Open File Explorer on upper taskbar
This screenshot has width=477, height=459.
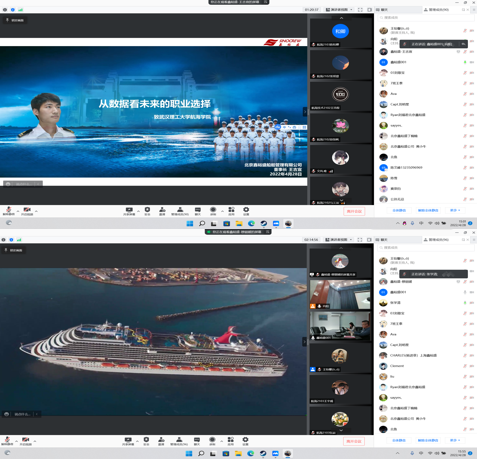(x=239, y=223)
